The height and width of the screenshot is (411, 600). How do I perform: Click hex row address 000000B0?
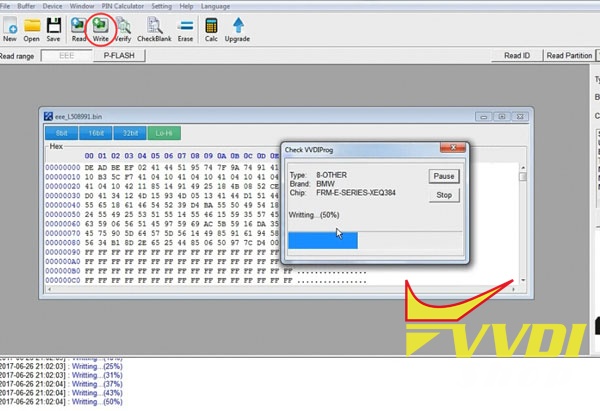[63, 271]
